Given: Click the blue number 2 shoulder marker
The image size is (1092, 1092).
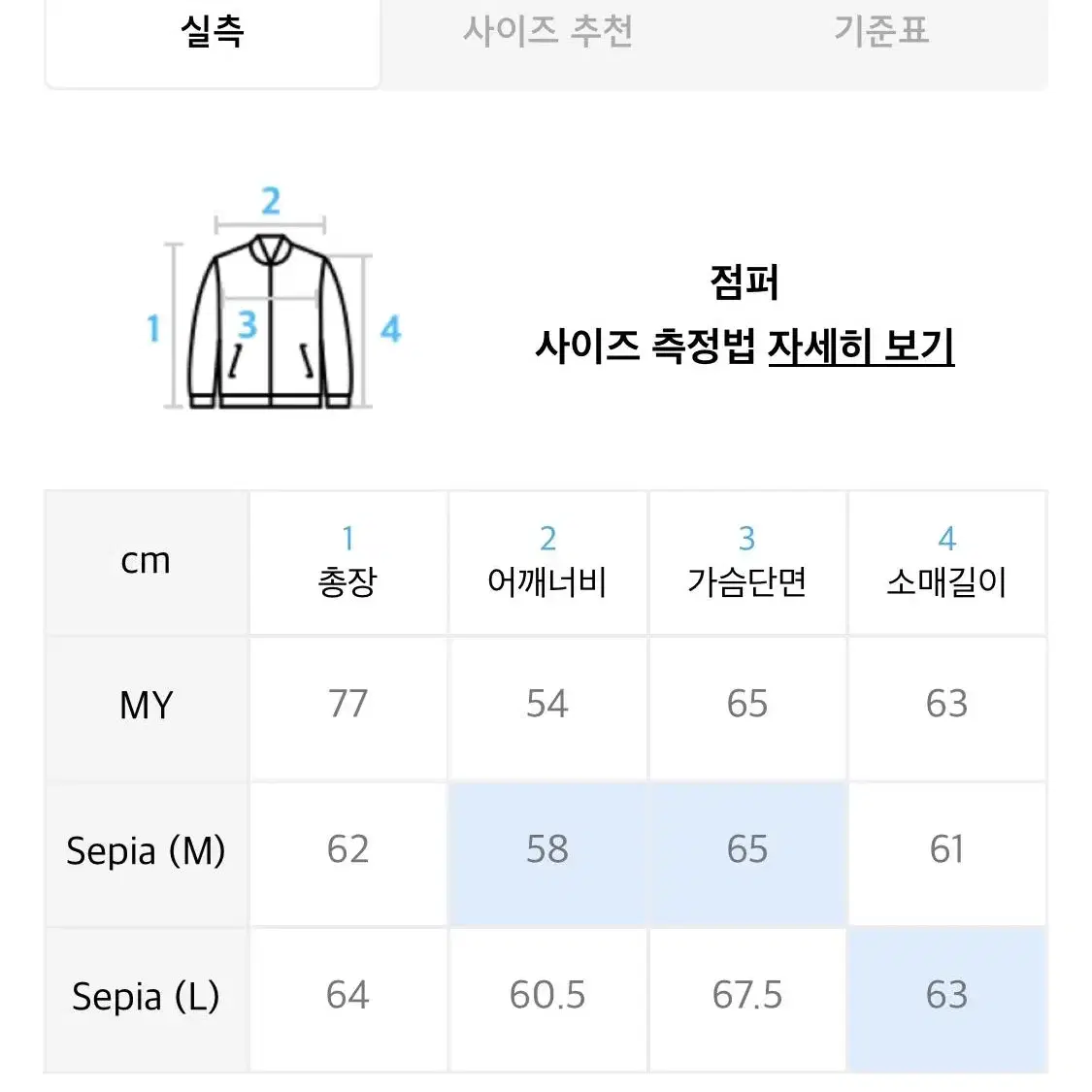Looking at the screenshot, I should pos(271,201).
